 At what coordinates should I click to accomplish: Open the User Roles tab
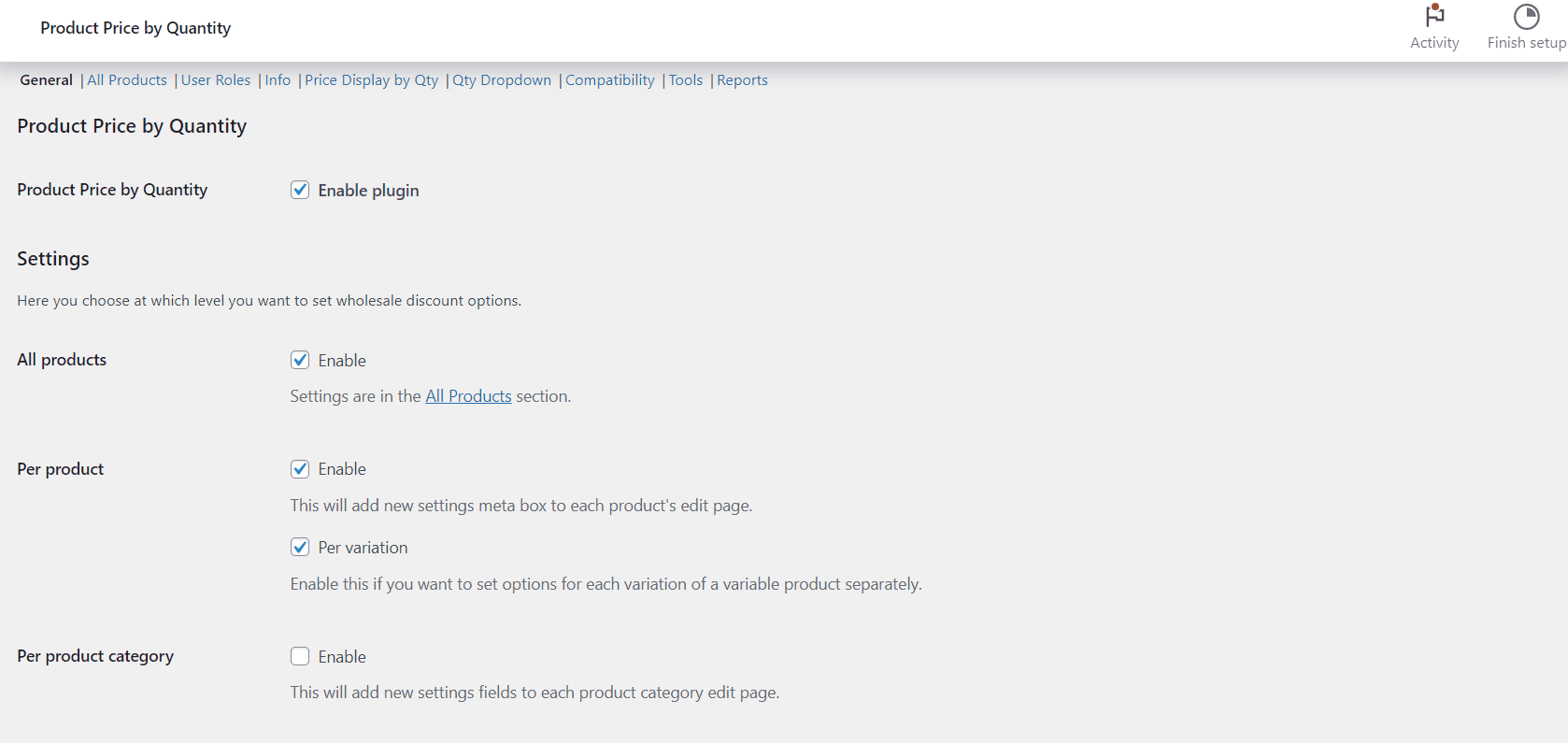click(x=216, y=80)
